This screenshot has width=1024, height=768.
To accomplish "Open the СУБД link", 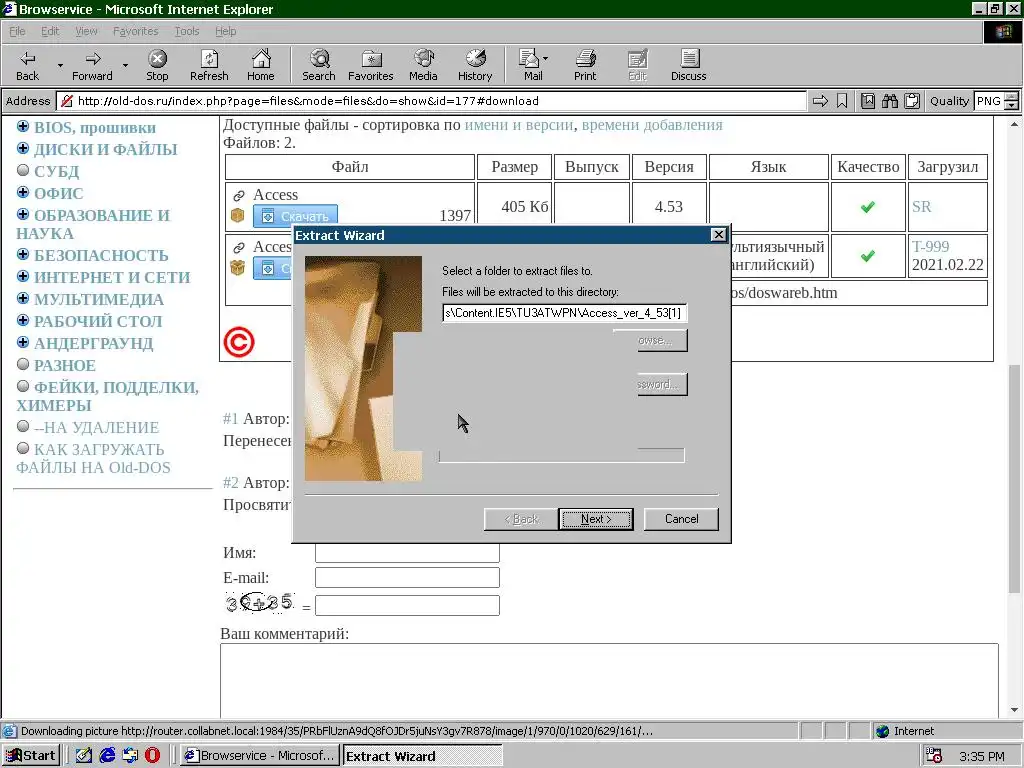I will pos(56,172).
